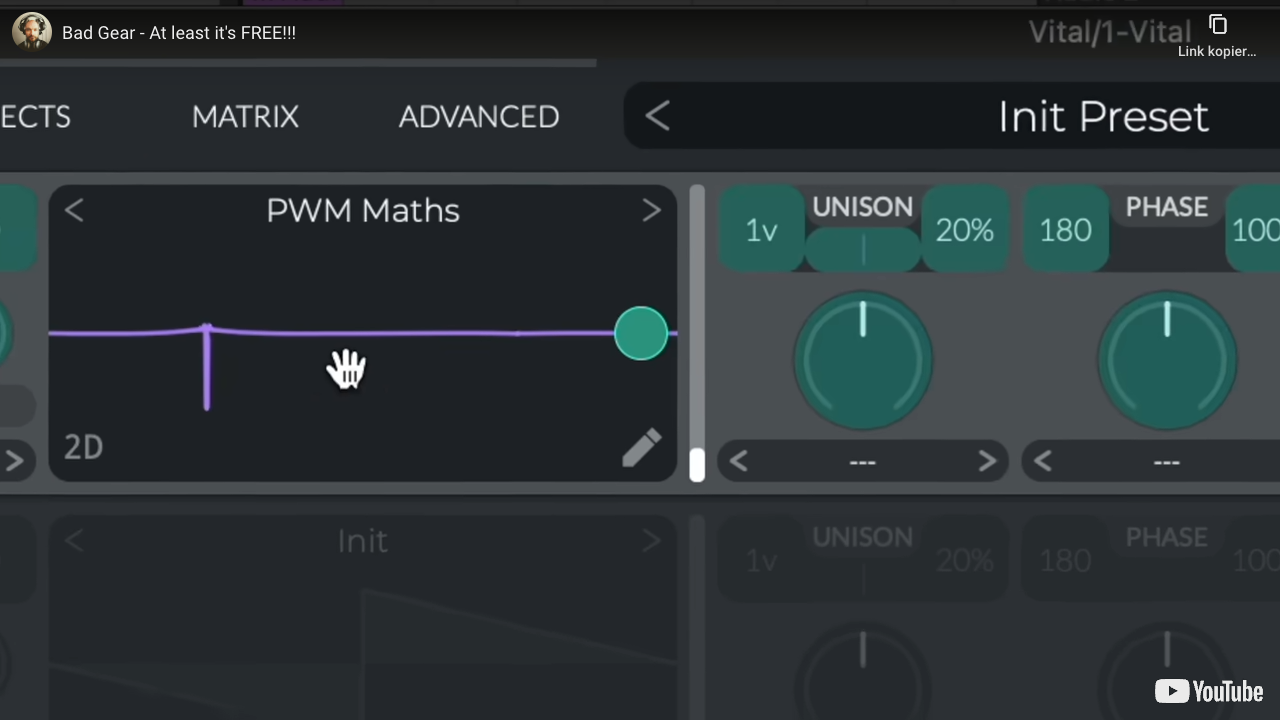
Task: Open previous modulation option under the phase knob
Action: (1043, 461)
